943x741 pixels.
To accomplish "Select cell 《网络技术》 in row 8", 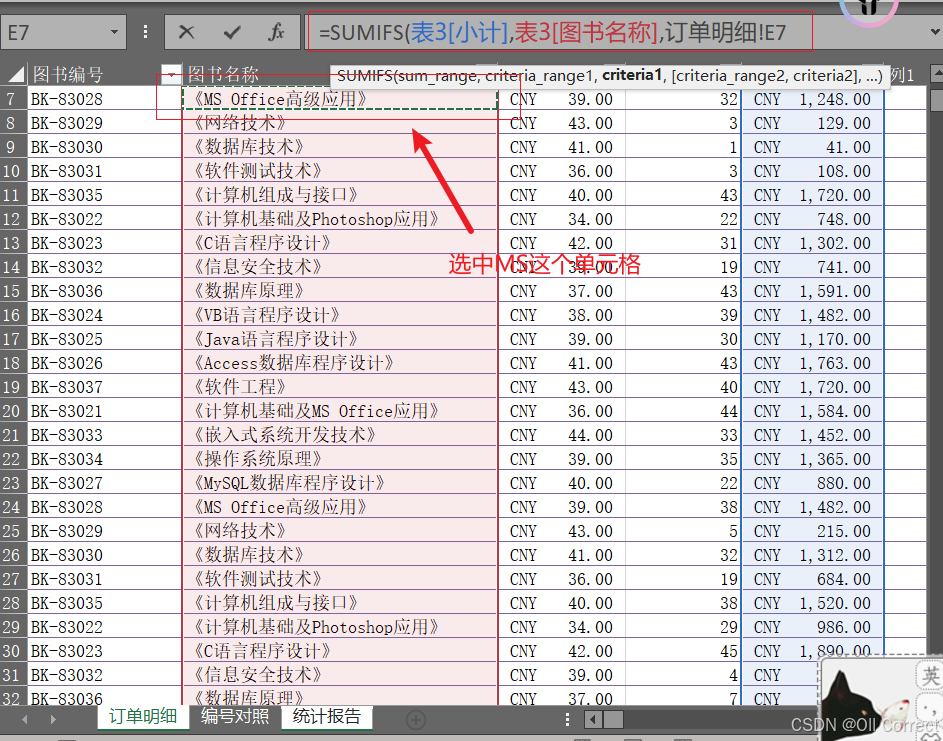I will [340, 123].
